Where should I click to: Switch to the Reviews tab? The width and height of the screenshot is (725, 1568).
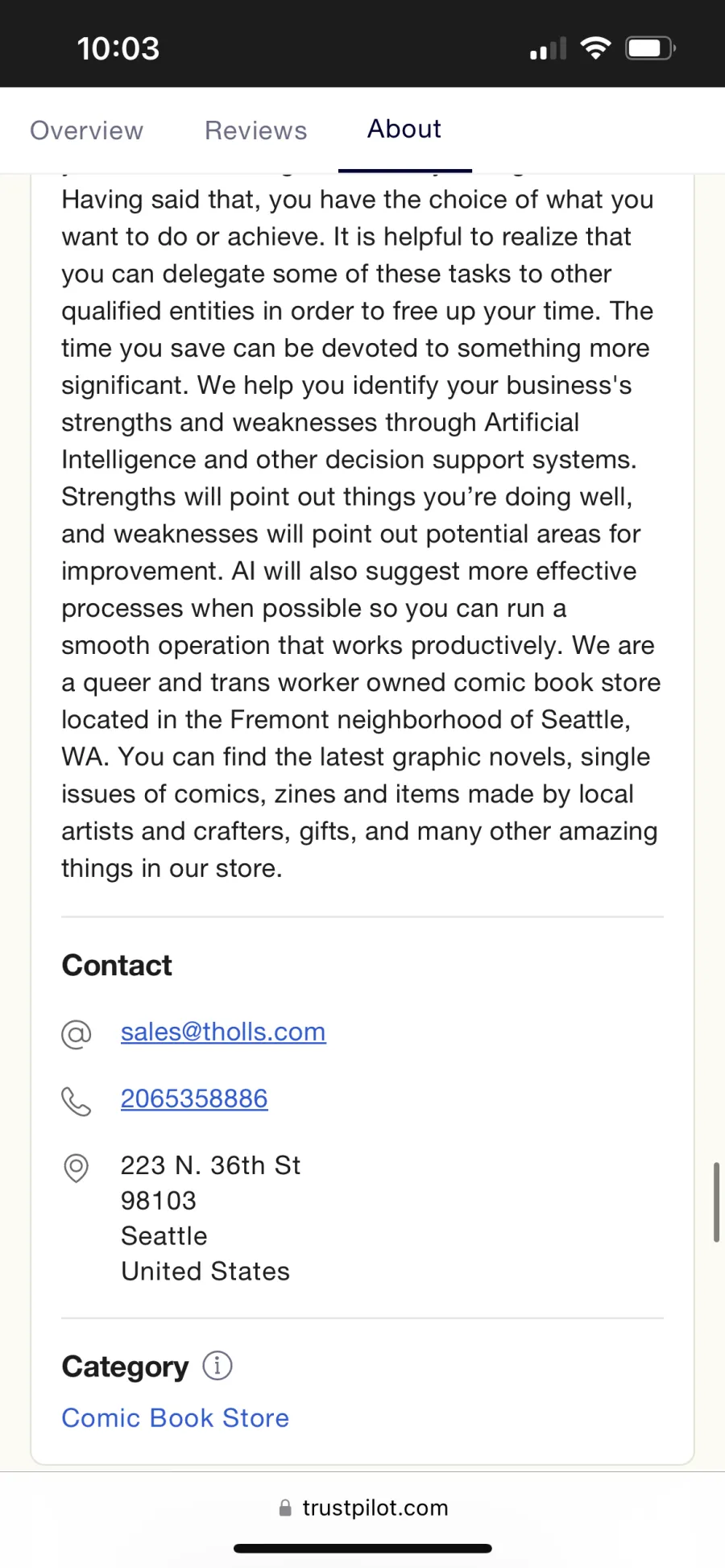(255, 130)
